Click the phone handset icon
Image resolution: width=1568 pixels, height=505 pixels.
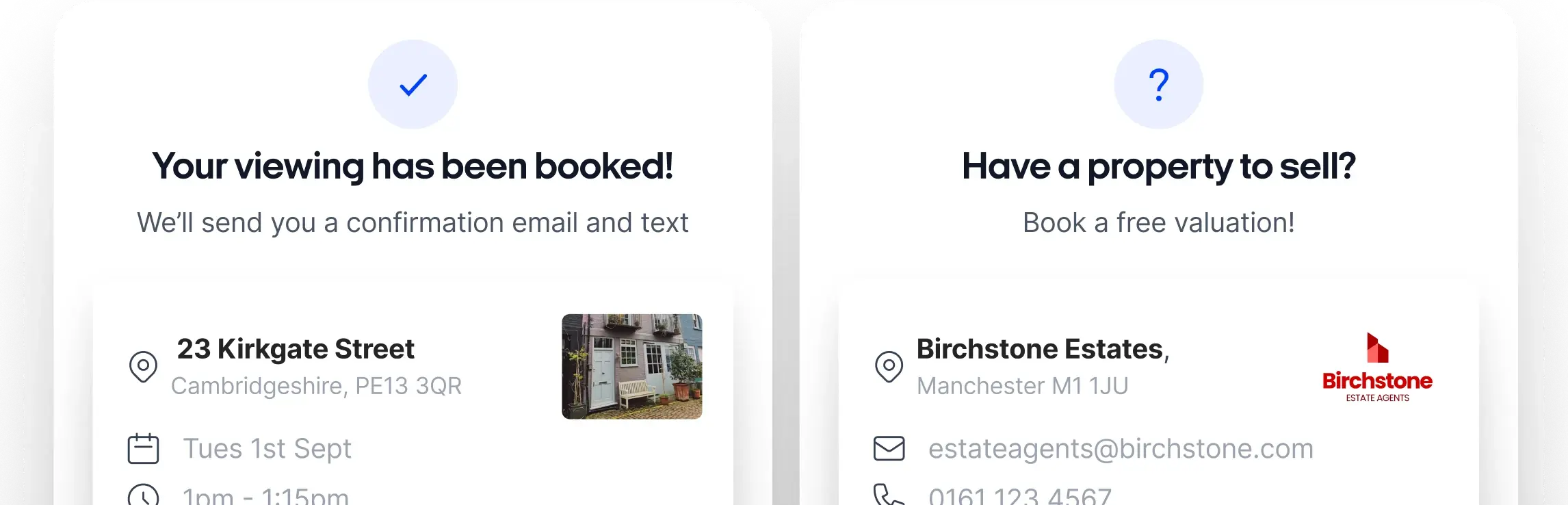pyautogui.click(x=889, y=495)
